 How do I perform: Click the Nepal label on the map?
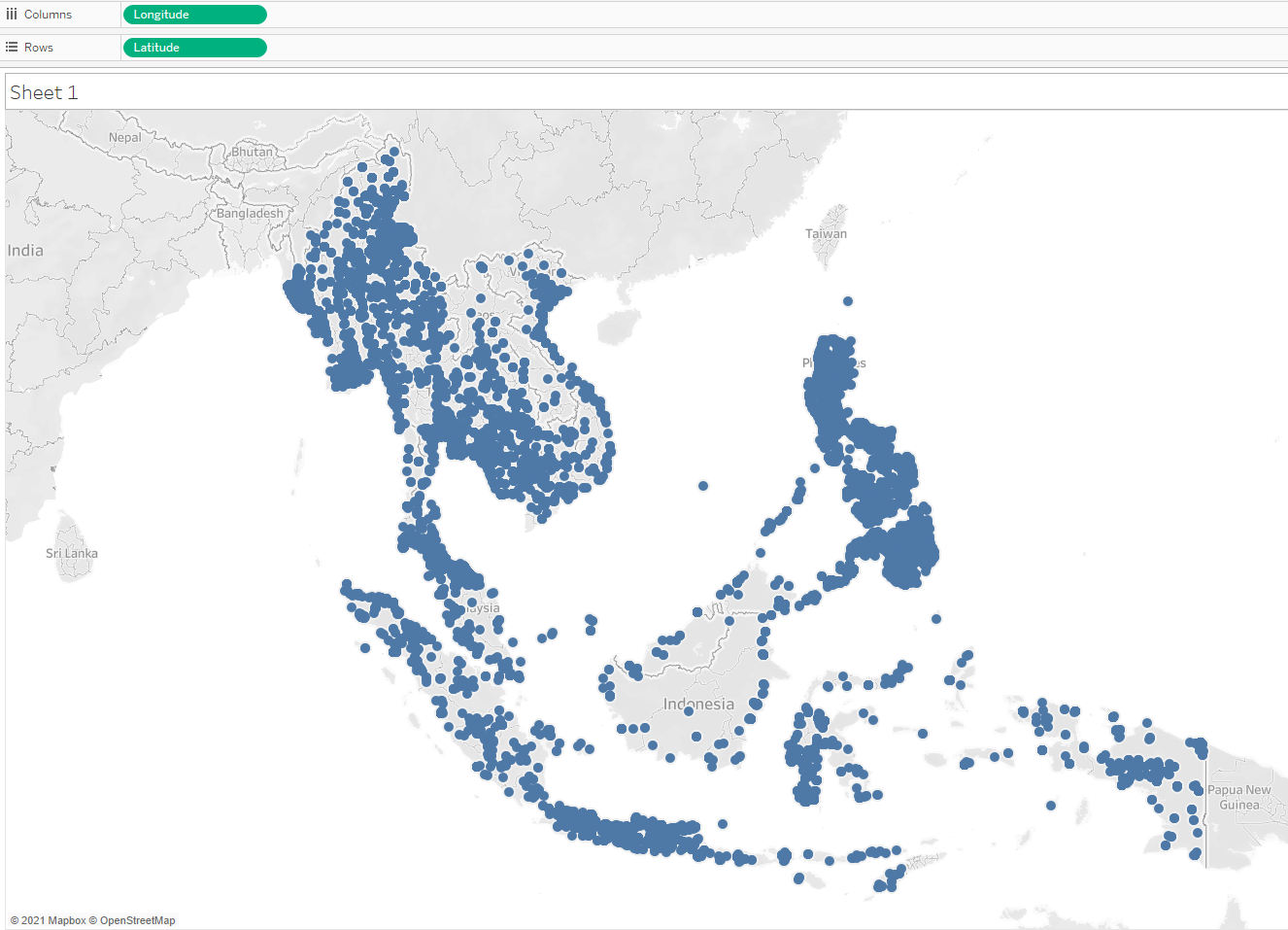tap(124, 138)
